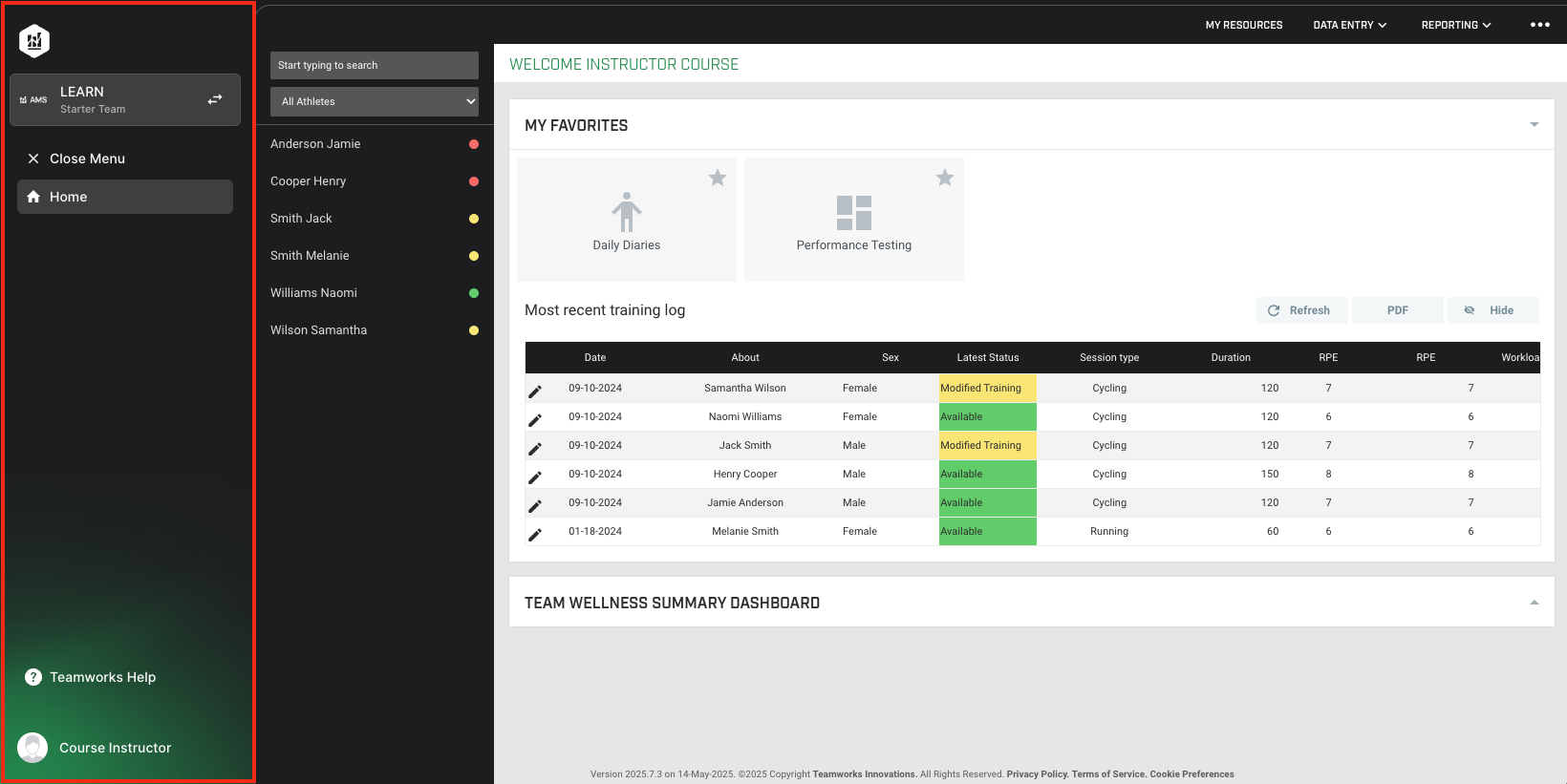This screenshot has width=1567, height=784.
Task: Open the LEARN Starter Team switcher
Action: 125,99
